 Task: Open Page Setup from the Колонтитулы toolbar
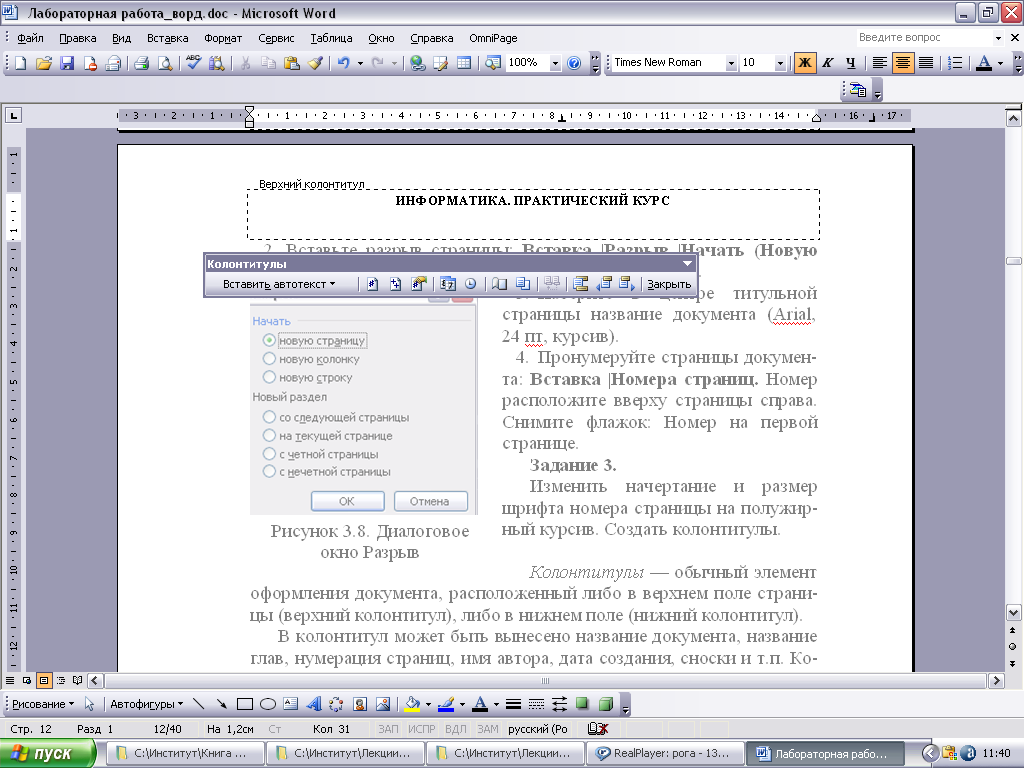point(500,284)
